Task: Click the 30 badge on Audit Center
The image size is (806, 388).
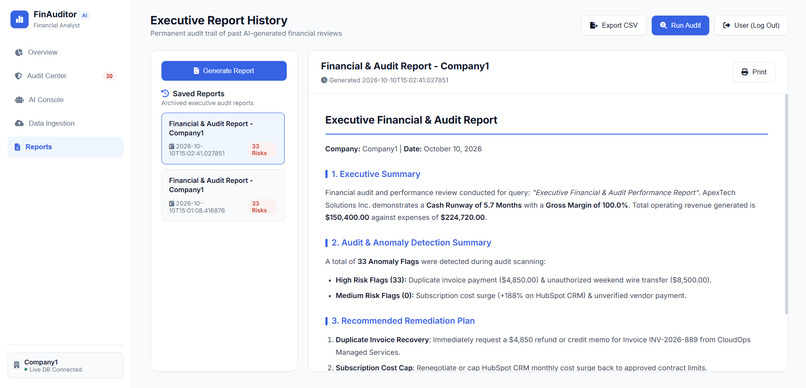Action: pos(109,76)
